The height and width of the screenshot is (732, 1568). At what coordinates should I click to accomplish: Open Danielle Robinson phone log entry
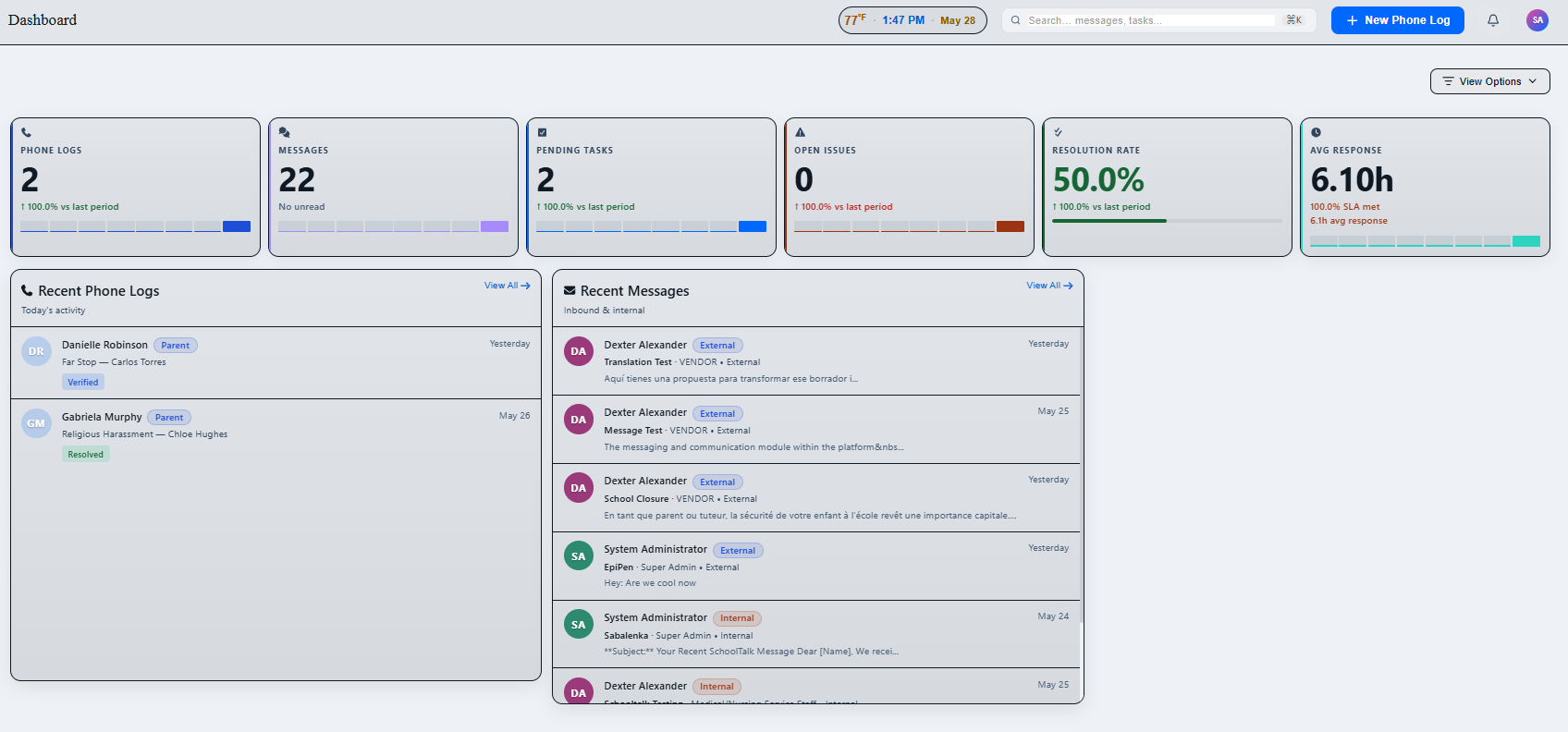coord(276,363)
